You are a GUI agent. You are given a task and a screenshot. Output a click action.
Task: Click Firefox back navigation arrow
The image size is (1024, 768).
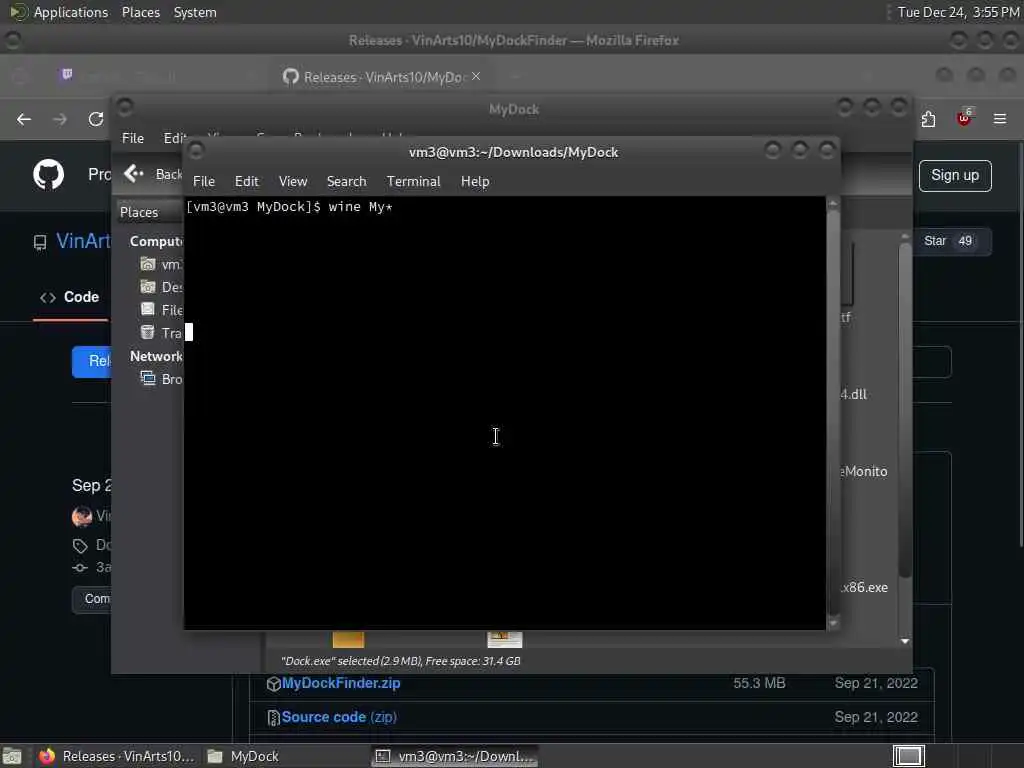24,119
